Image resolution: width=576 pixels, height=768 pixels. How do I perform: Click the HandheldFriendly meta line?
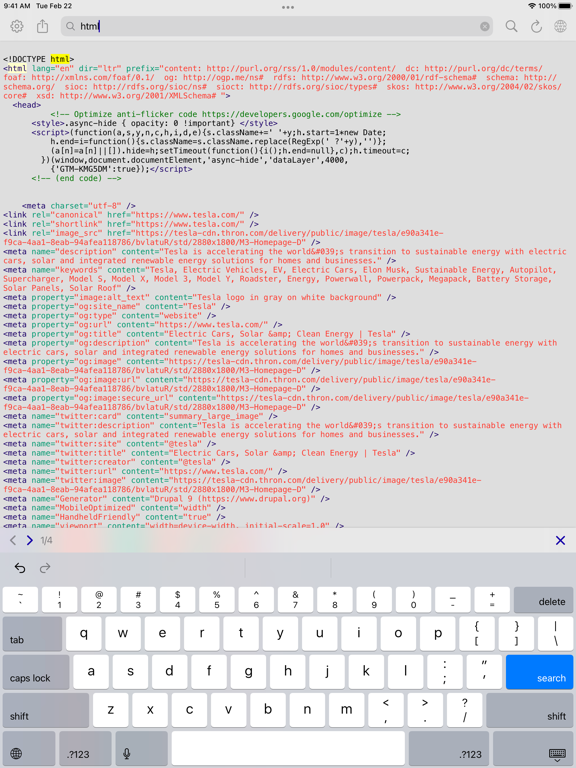pos(114,517)
